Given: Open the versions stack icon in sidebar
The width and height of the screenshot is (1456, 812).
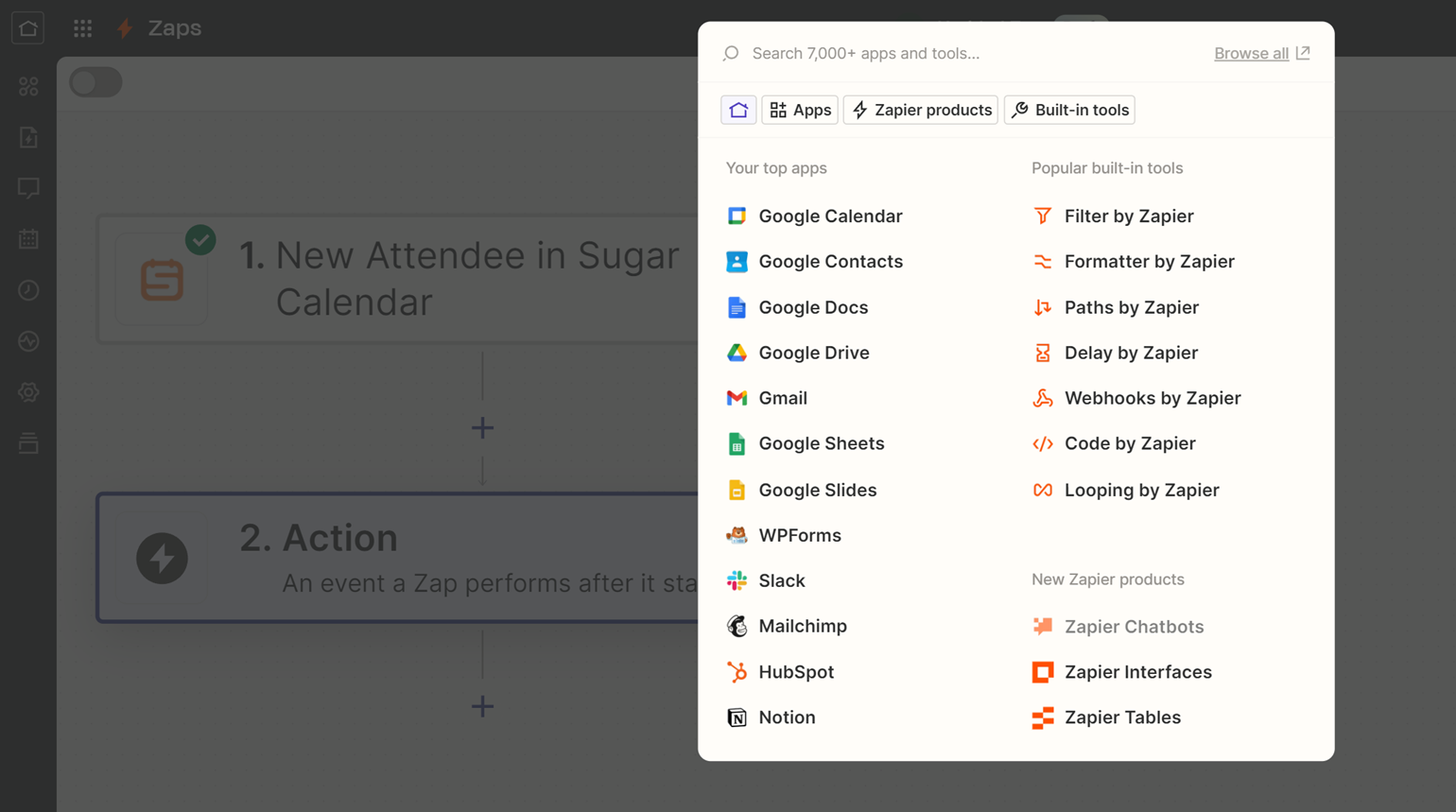Looking at the screenshot, I should [x=28, y=443].
